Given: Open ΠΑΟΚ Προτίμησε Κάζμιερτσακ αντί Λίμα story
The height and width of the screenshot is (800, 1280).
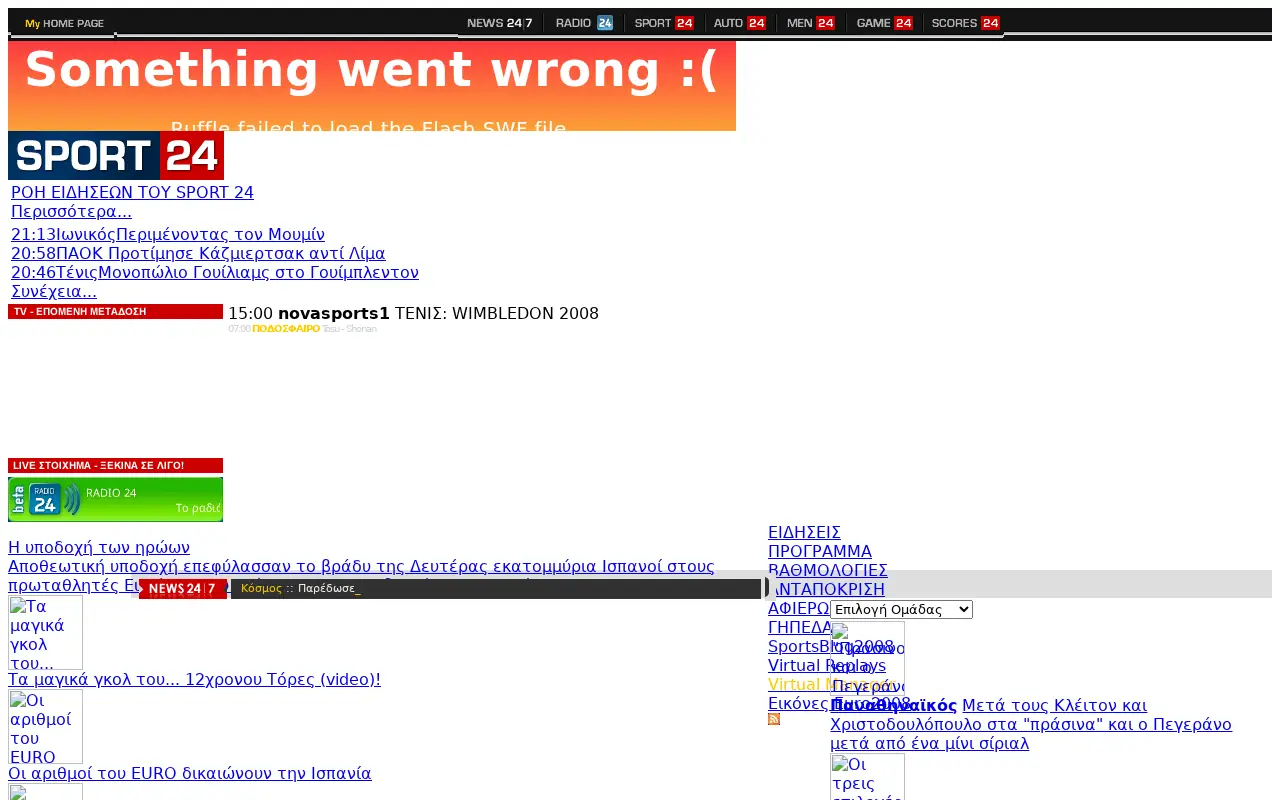Looking at the screenshot, I should coord(198,253).
